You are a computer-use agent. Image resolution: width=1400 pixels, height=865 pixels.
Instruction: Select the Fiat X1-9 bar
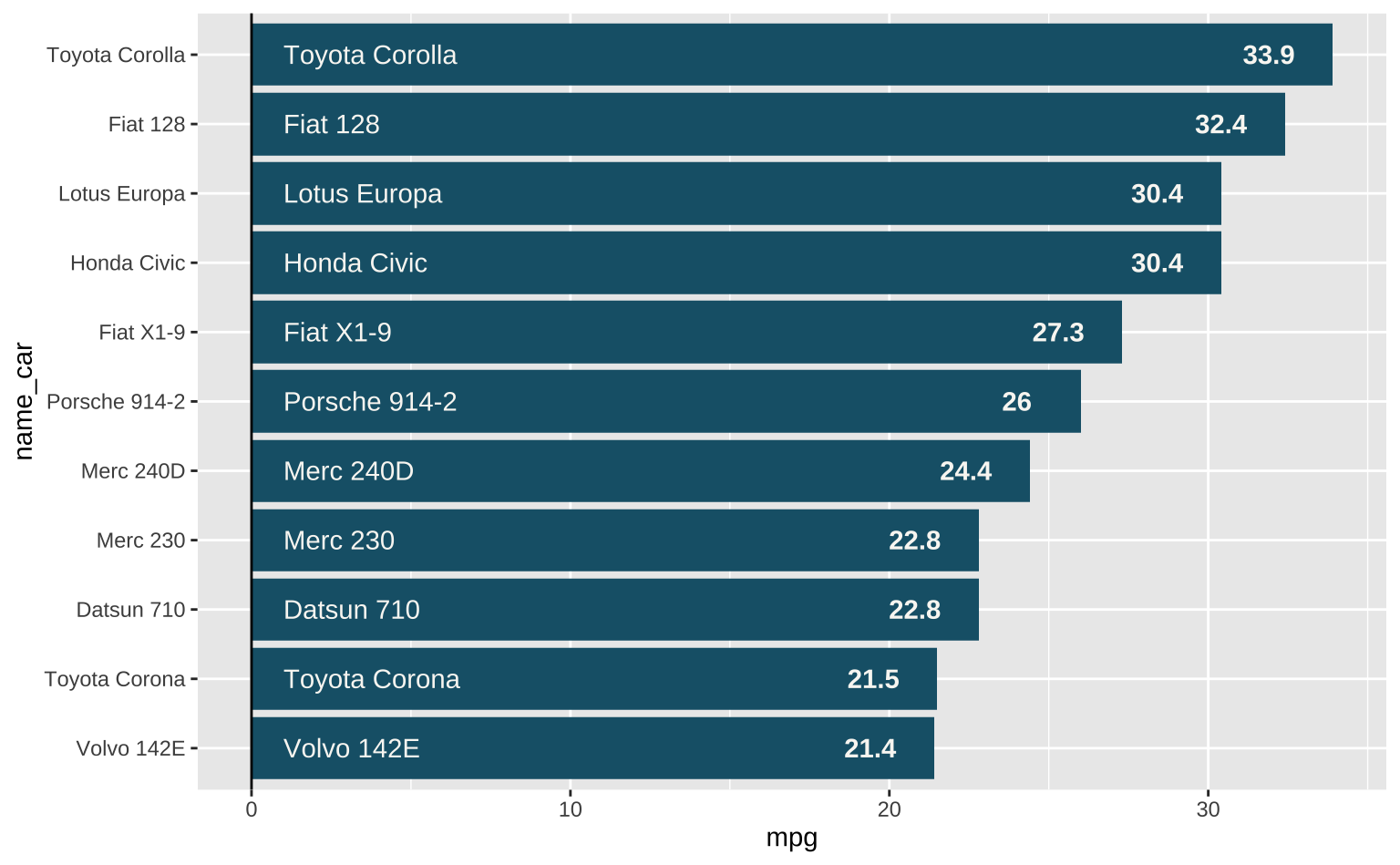point(686,333)
